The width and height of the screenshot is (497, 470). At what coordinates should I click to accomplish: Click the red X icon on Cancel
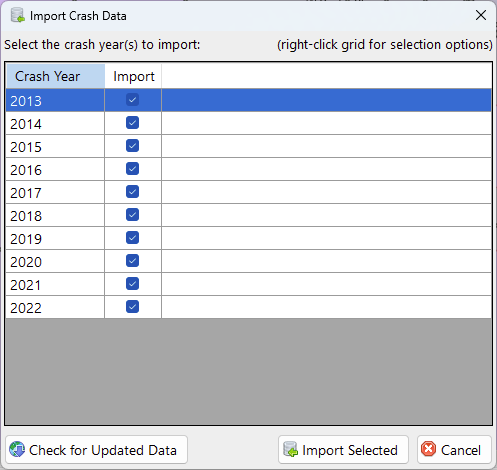(x=428, y=449)
